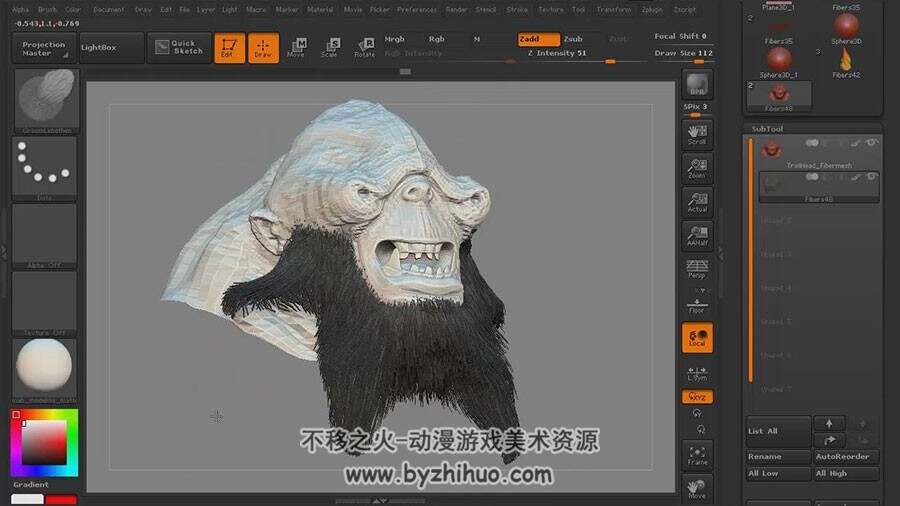Click the Y-axis rotation icon
This screenshot has height=506, width=900.
[x=697, y=413]
